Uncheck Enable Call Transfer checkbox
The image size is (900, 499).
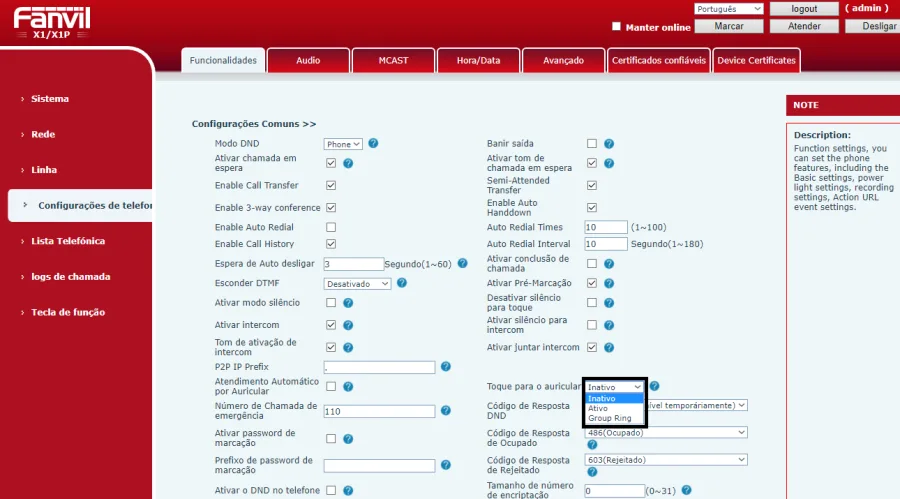tap(331, 185)
